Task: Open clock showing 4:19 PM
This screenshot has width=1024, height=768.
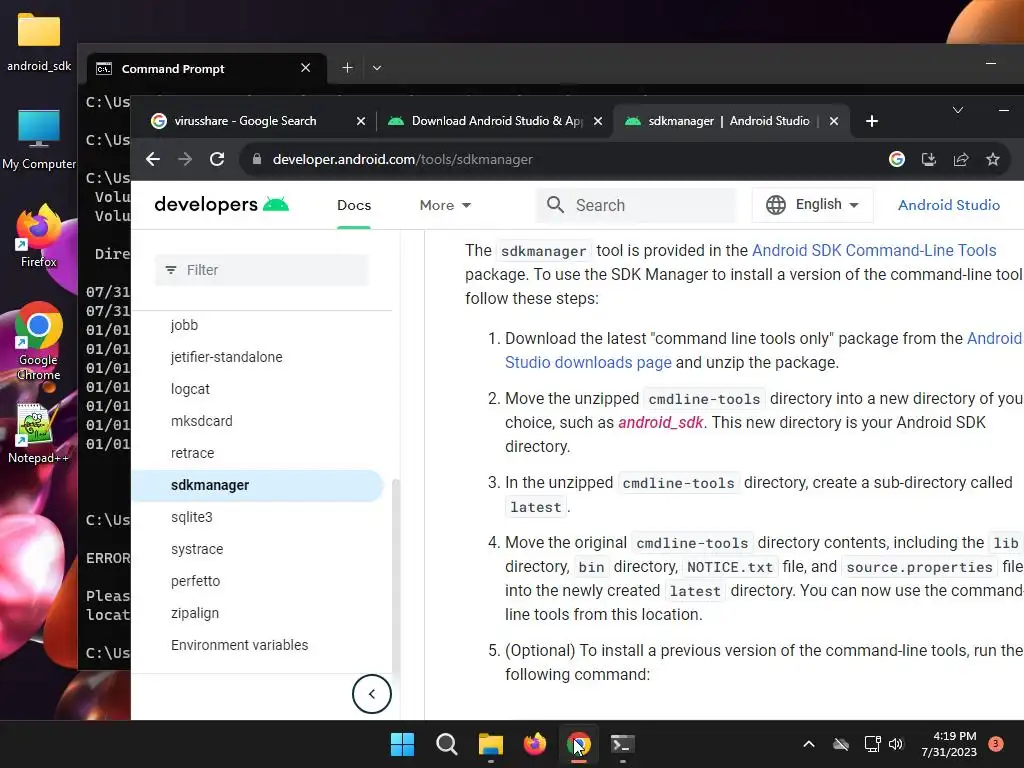Action: point(949,744)
